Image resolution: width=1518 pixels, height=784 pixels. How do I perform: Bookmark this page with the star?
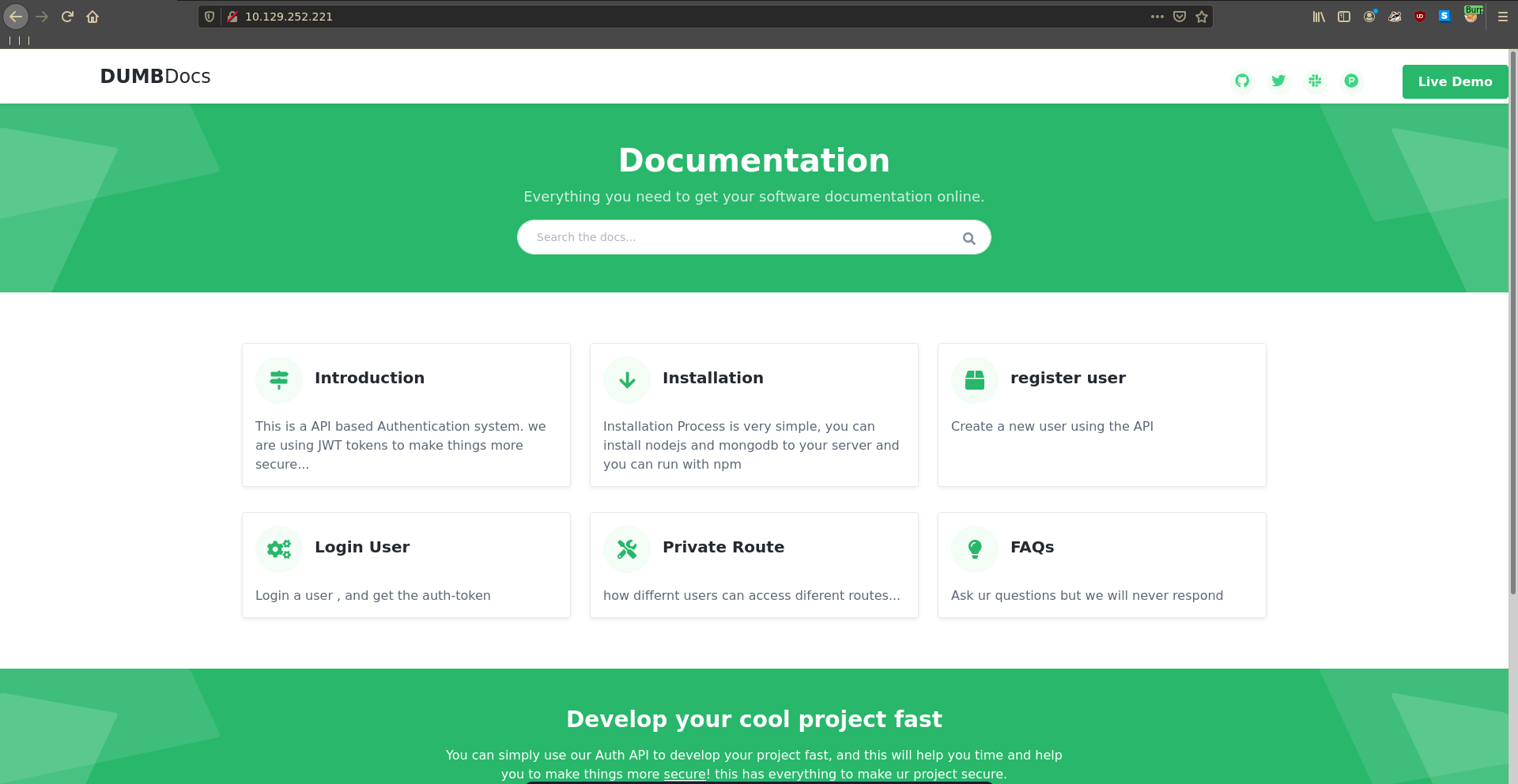click(x=1202, y=17)
